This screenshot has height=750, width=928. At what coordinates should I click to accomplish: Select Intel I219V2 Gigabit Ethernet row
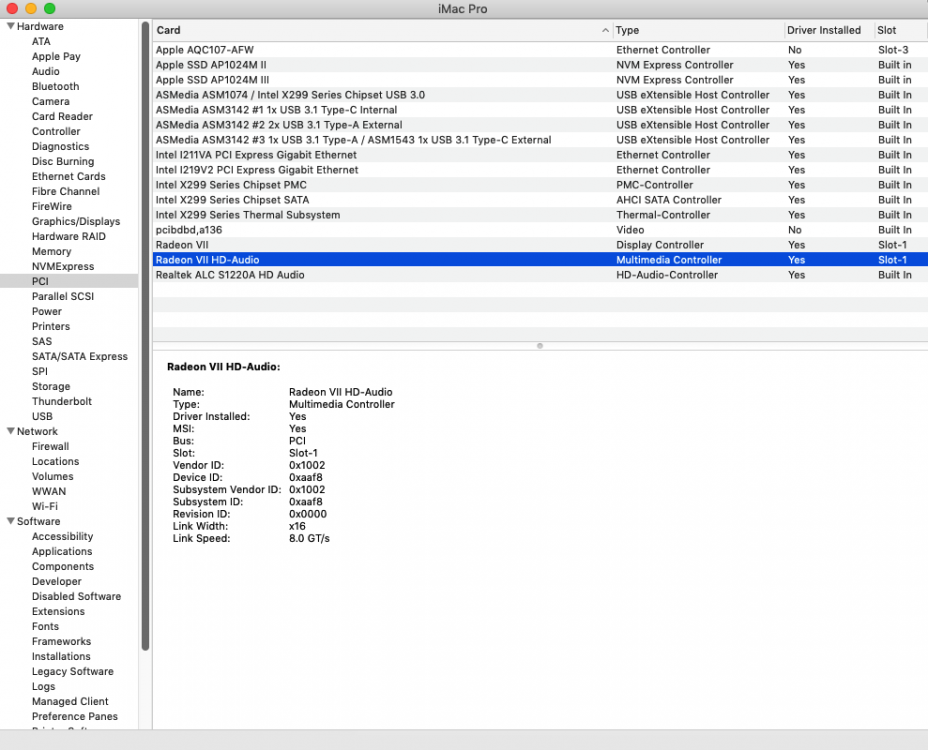(x=540, y=170)
